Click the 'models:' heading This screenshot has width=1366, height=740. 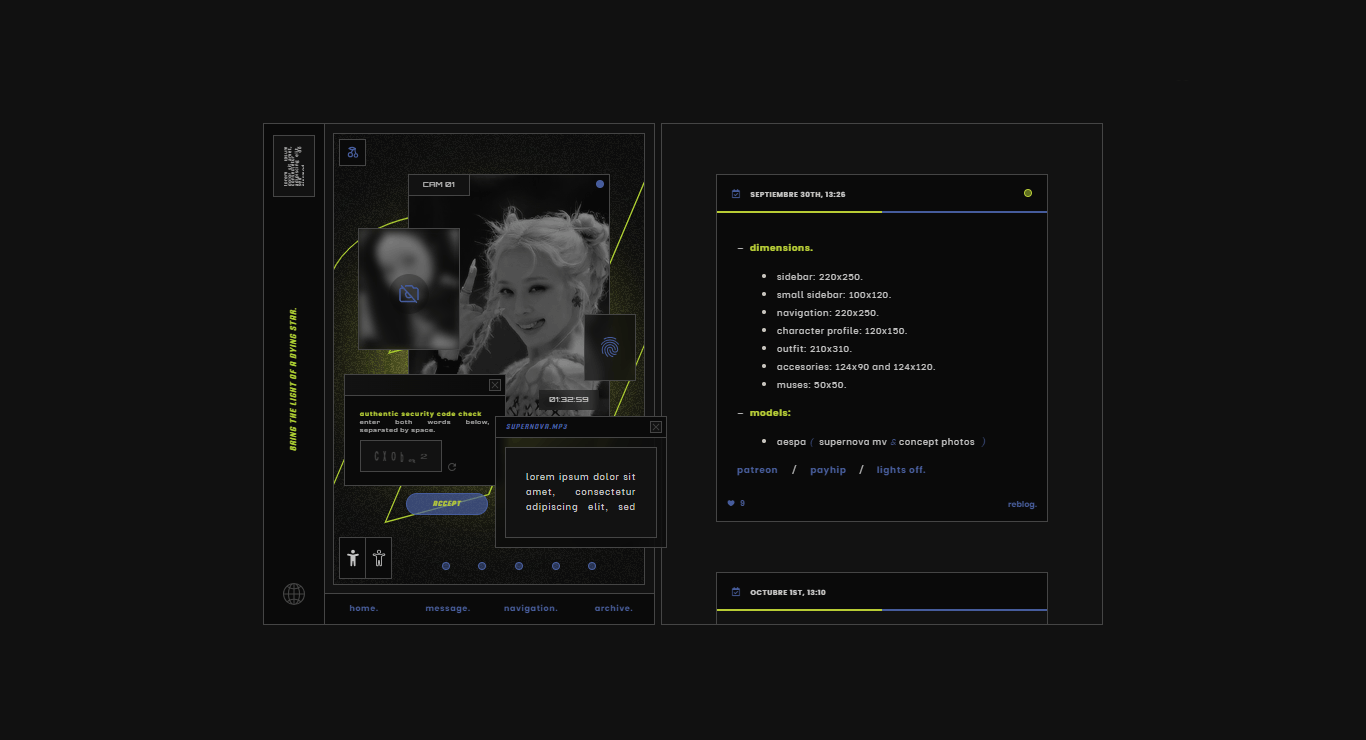770,413
